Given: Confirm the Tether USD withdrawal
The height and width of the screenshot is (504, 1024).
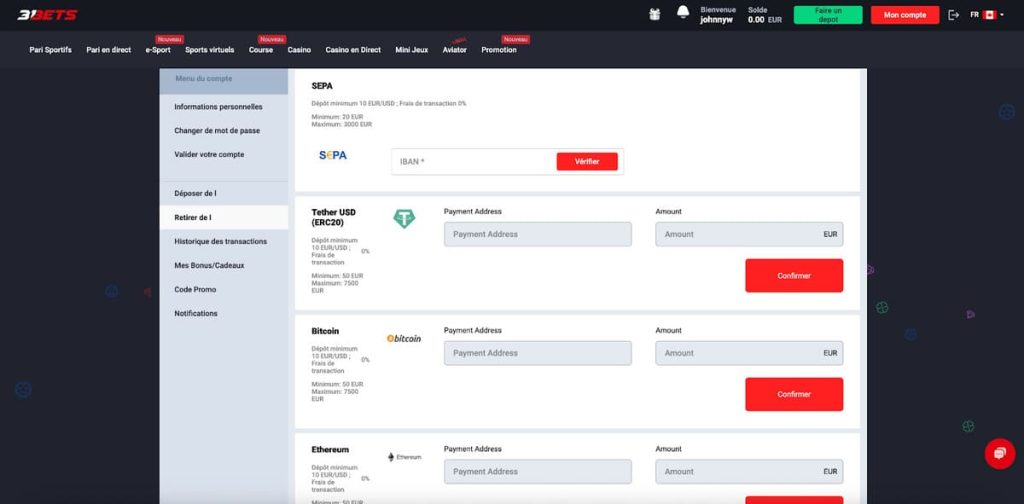Looking at the screenshot, I should point(794,276).
